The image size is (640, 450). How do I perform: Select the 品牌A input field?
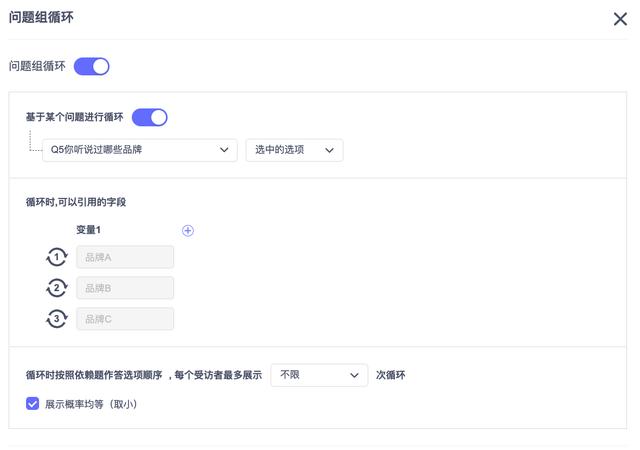(125, 257)
